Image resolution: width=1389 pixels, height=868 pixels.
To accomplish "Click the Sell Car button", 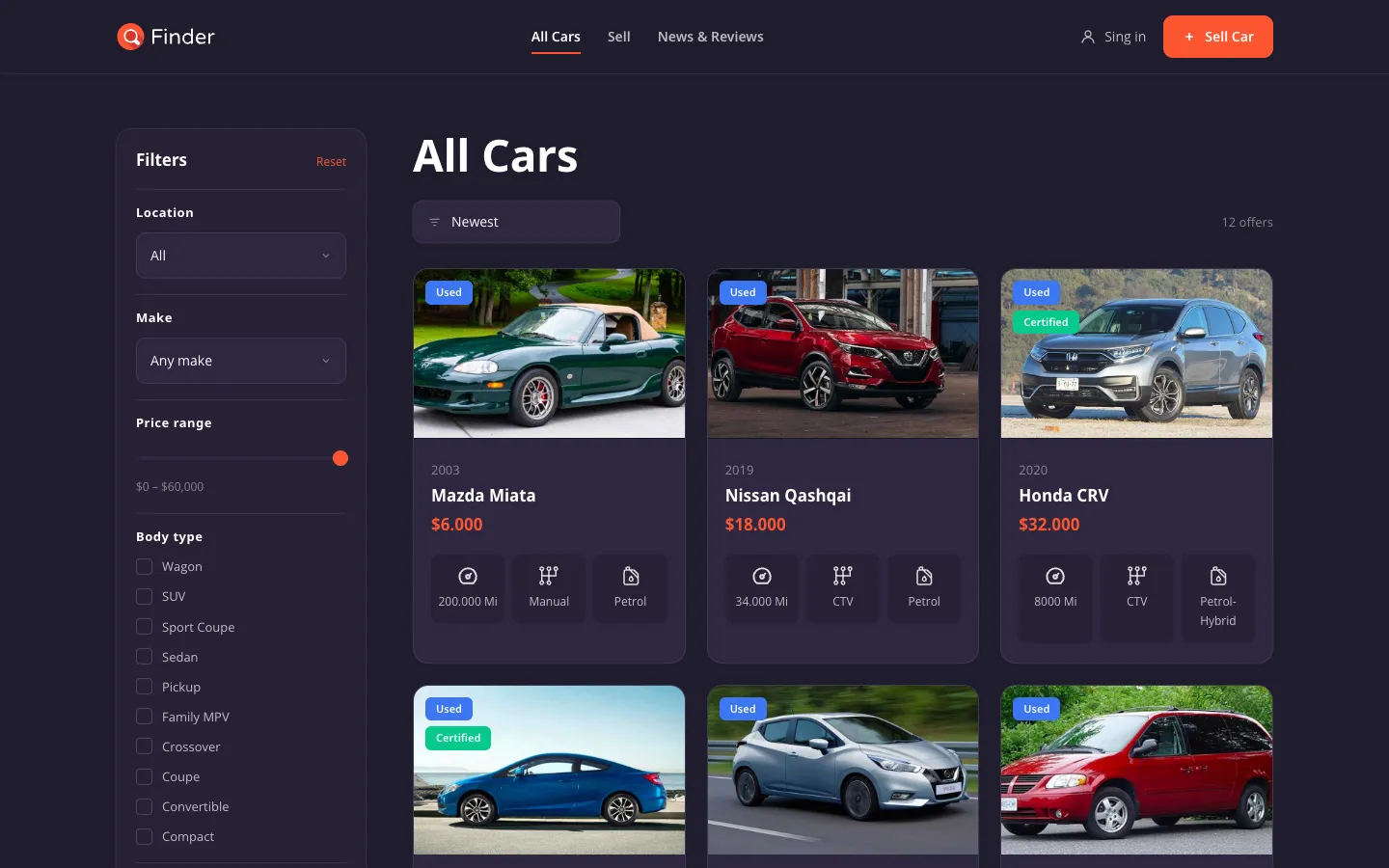I will point(1218,37).
